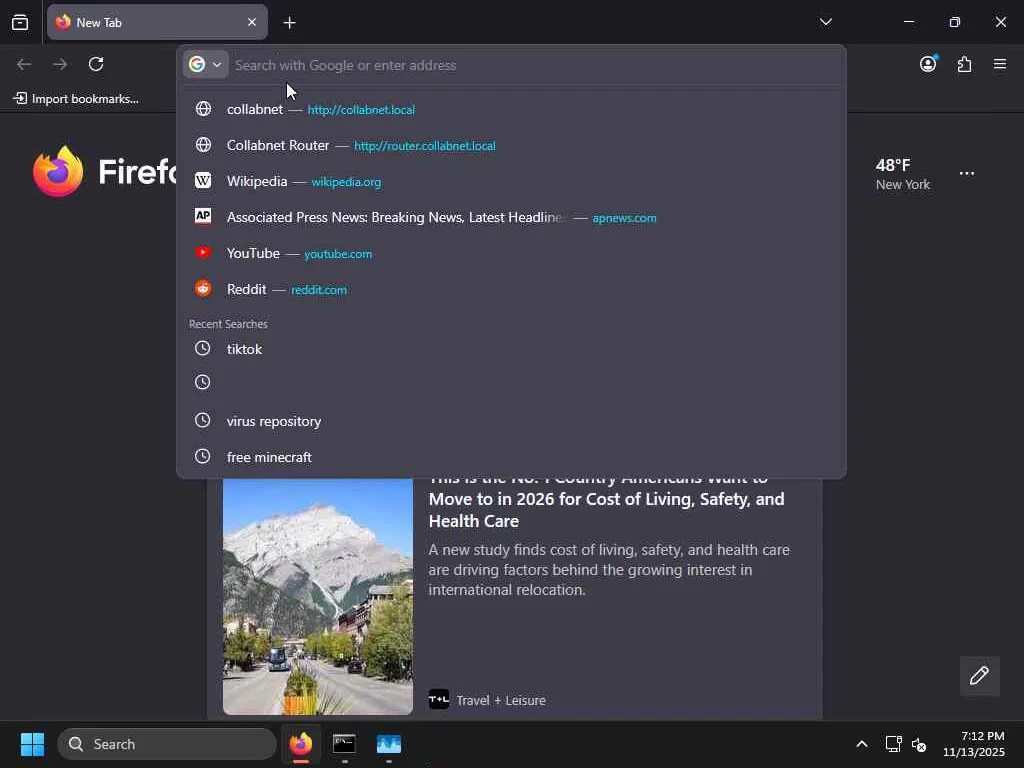This screenshot has height=768, width=1024.
Task: Open the muted volume tray icon
Action: (x=919, y=744)
